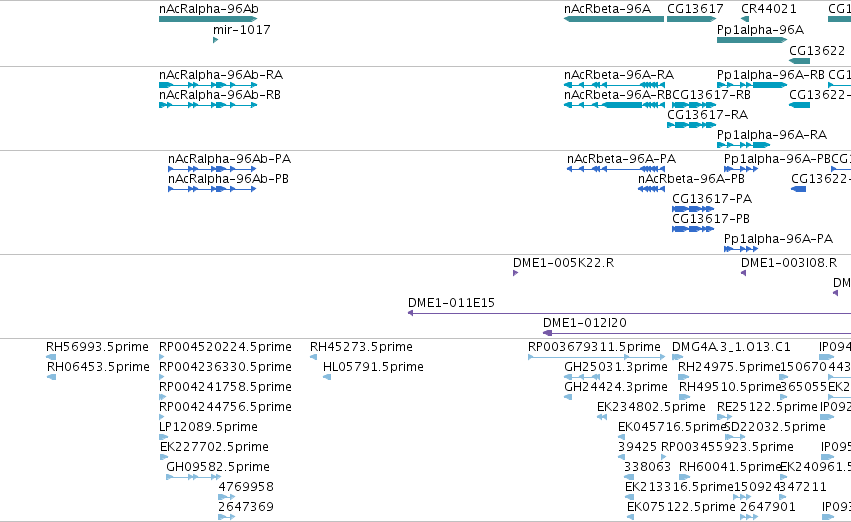Click the mir-1017 gene arrow

pos(215,40)
